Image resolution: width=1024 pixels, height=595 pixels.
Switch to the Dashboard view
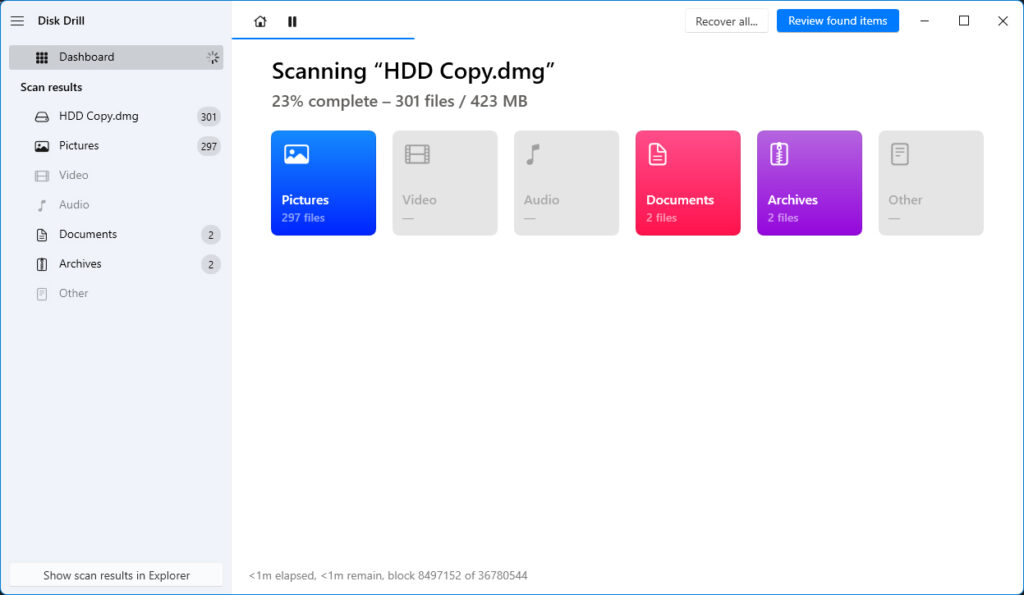pyautogui.click(x=85, y=57)
